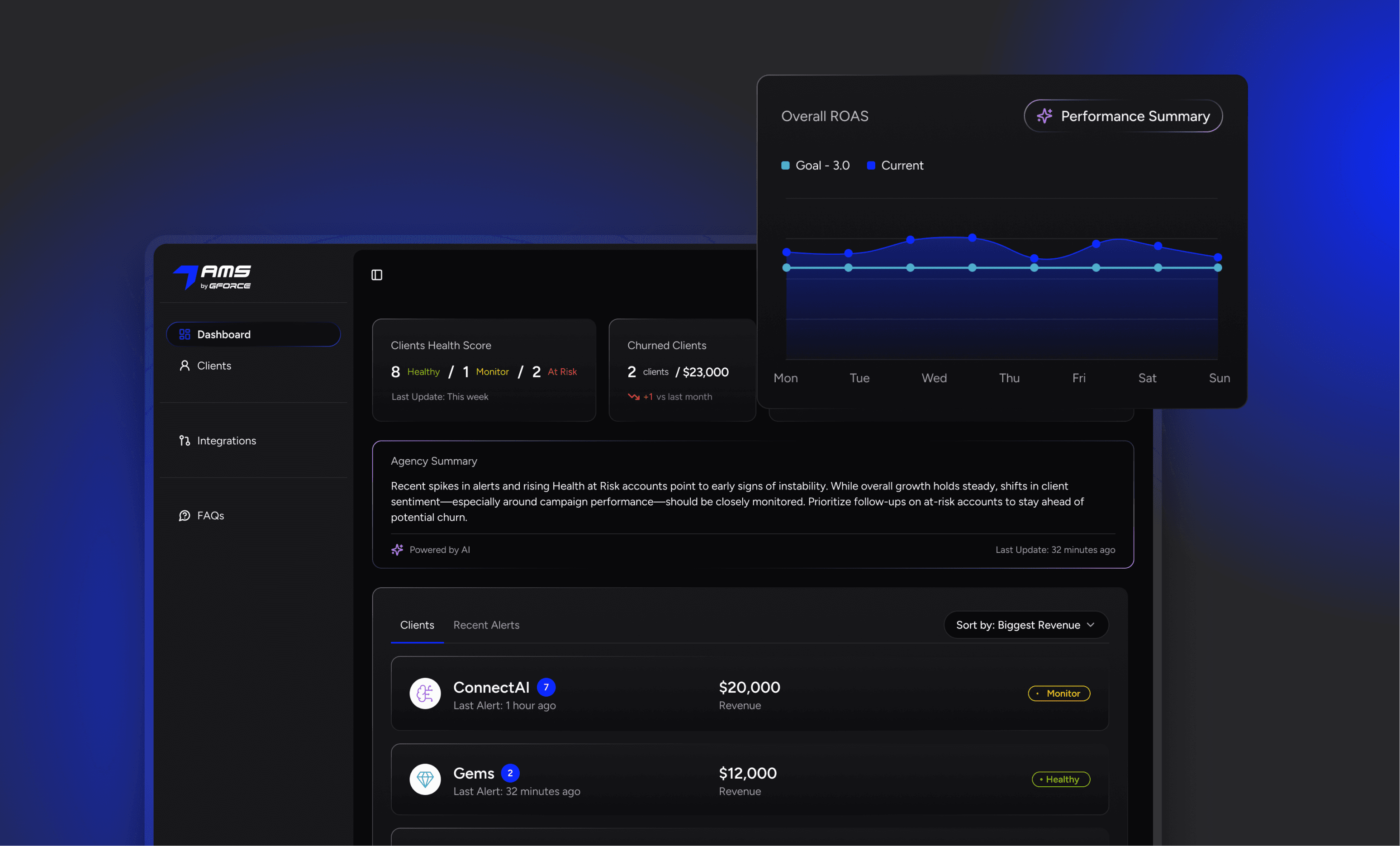
Task: Click the Agency Summary heading
Action: click(434, 461)
